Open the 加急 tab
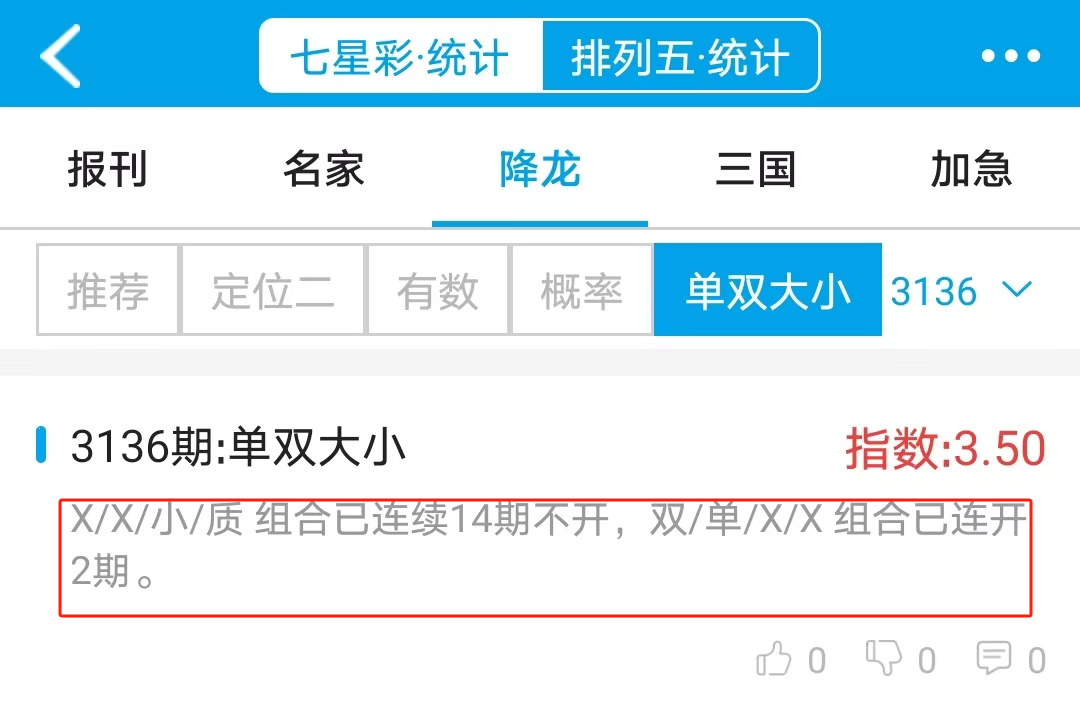Screen dimensions: 1080x716 point(971,169)
